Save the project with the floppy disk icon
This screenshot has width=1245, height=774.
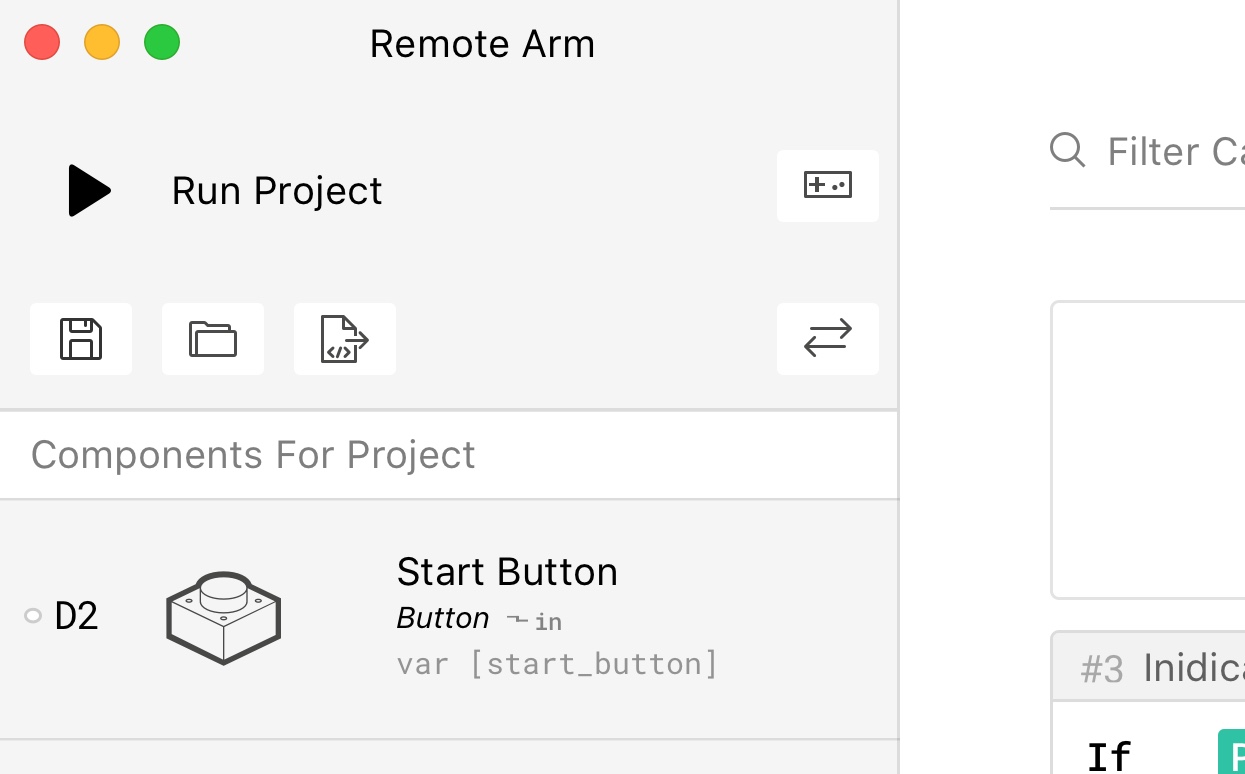(81, 339)
